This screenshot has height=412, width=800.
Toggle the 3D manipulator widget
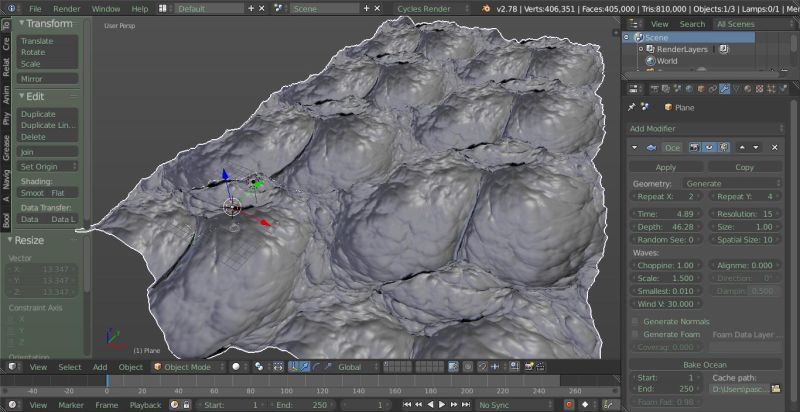pos(293,367)
